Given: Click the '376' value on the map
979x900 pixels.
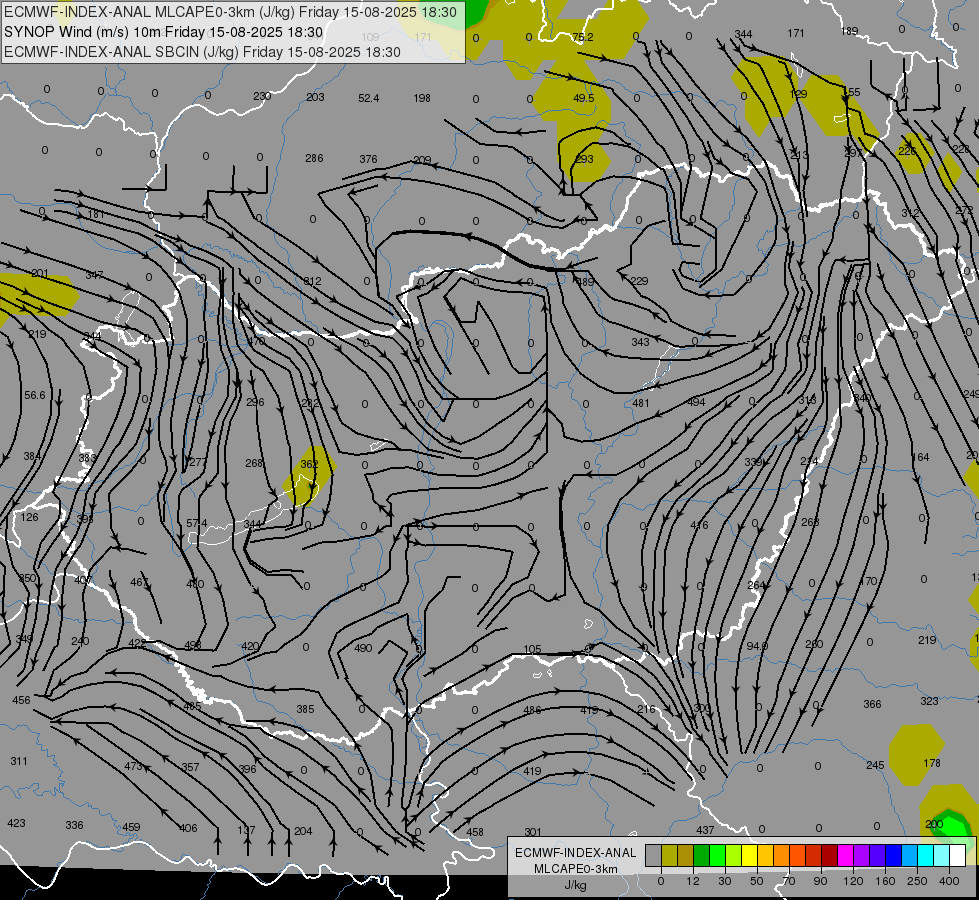Looking at the screenshot, I should (368, 159).
